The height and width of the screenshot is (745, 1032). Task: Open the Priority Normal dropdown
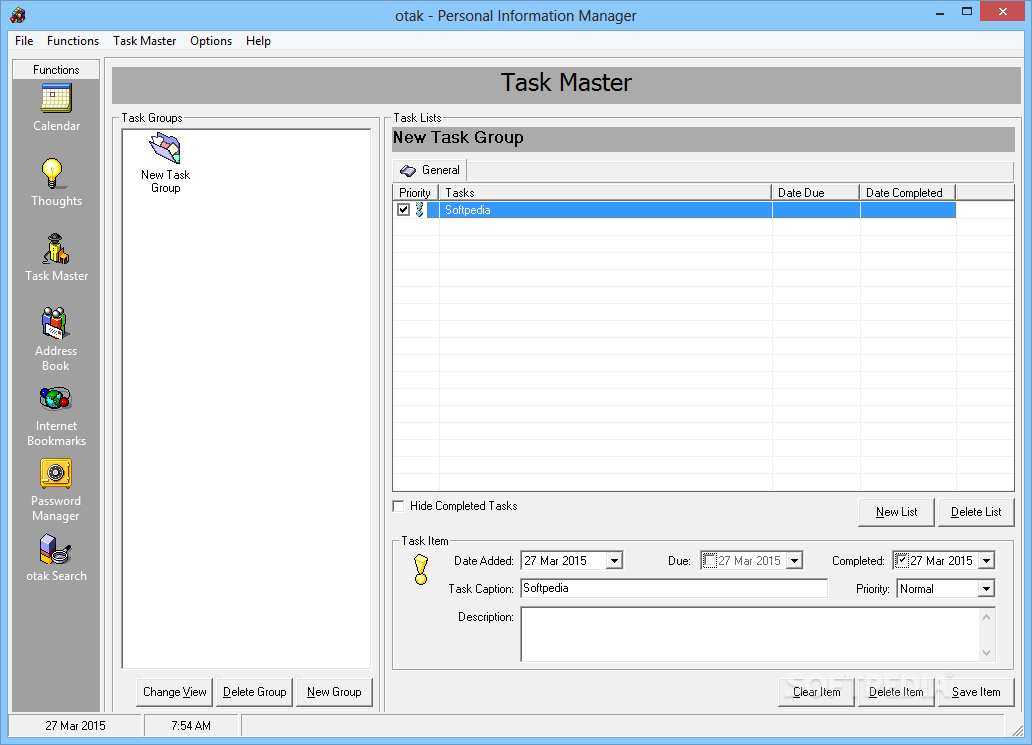[986, 589]
